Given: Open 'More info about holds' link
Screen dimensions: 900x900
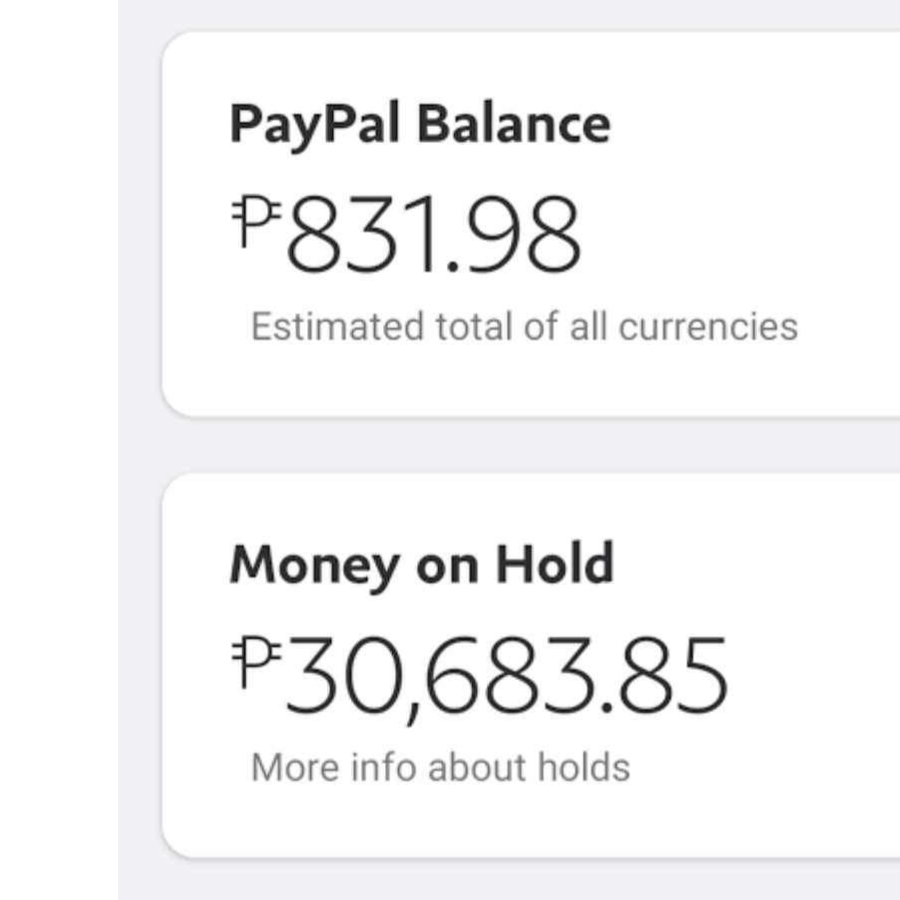Looking at the screenshot, I should click(x=440, y=768).
